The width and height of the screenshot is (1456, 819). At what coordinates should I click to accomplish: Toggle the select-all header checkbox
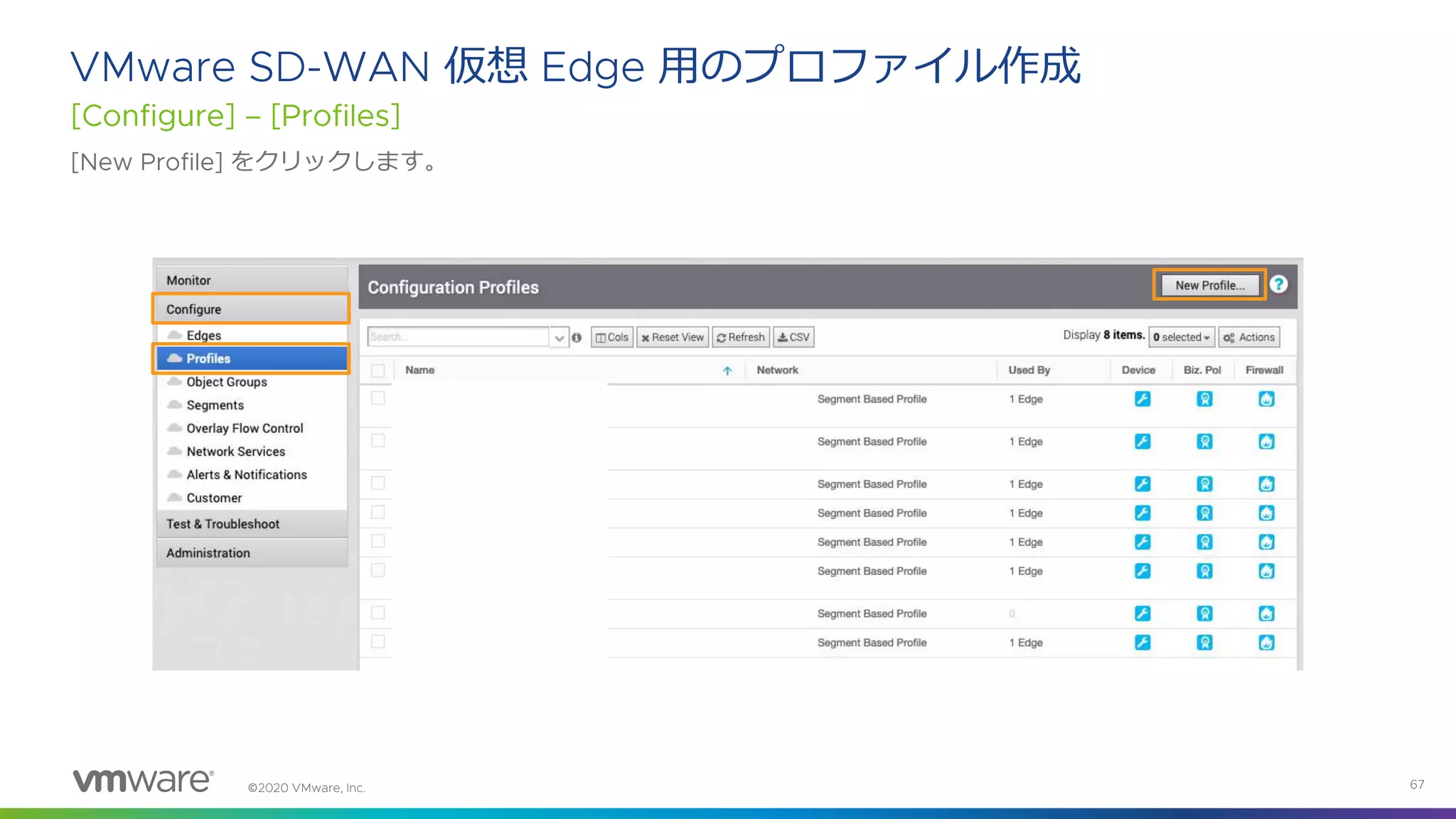(378, 370)
